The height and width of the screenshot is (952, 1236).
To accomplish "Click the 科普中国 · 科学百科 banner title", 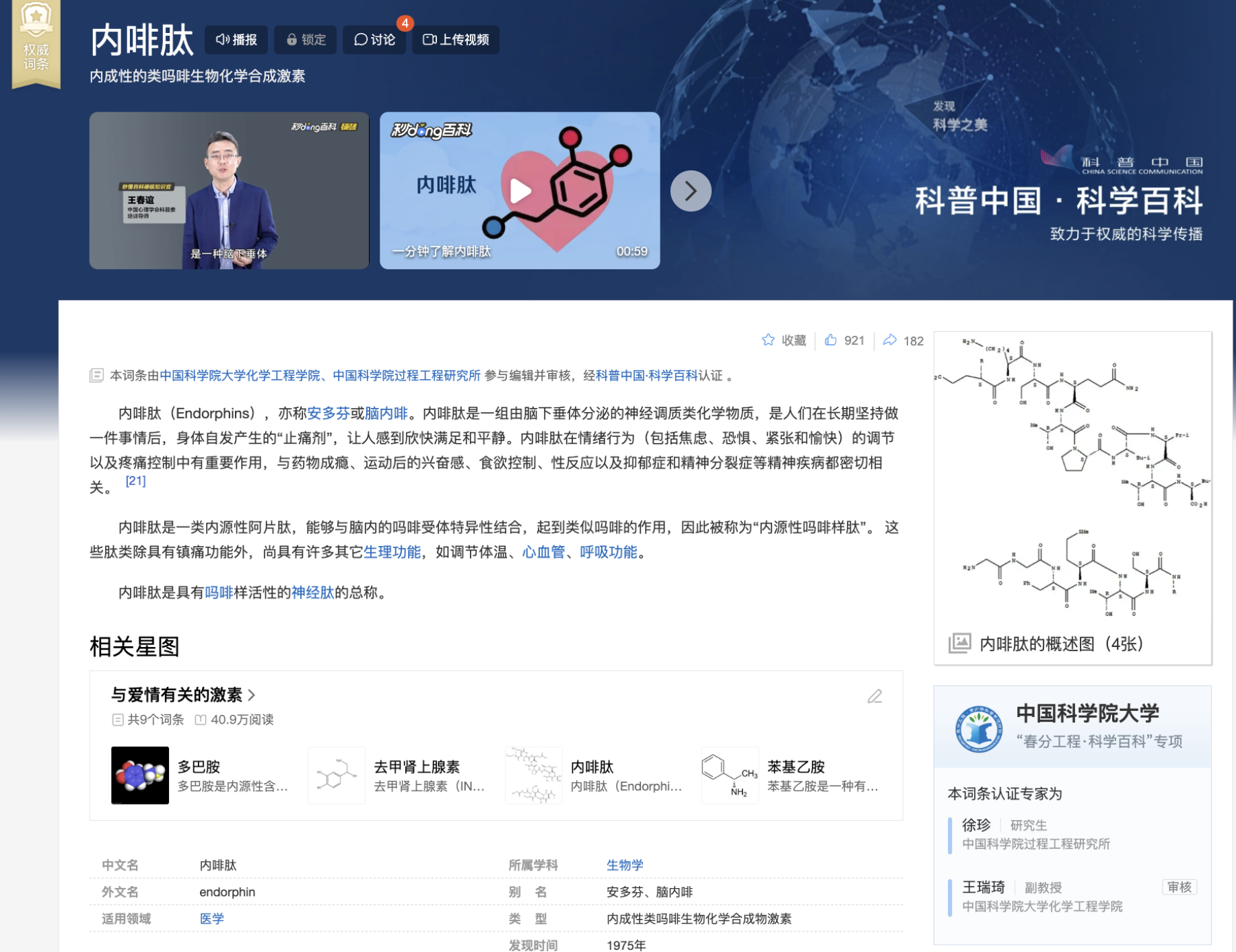I will 1058,201.
